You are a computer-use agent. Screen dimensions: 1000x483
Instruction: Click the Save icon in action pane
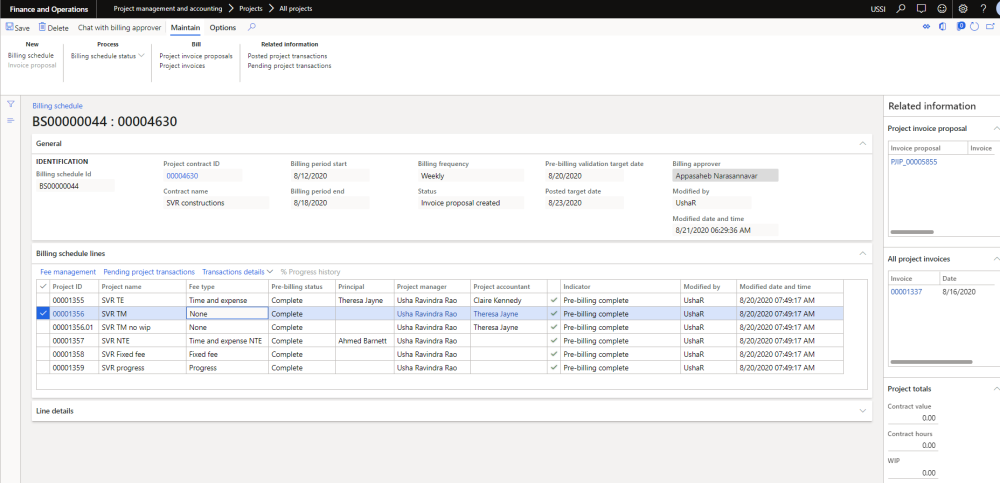(9, 28)
